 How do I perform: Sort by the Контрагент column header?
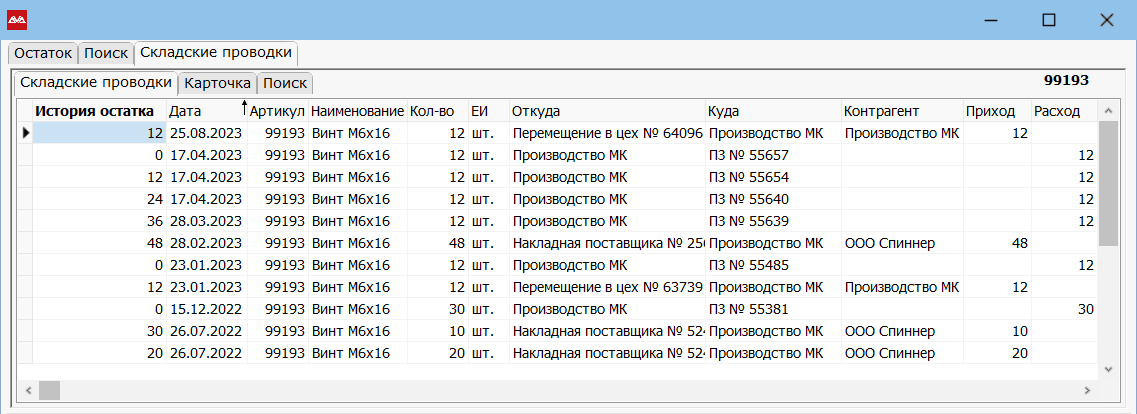point(881,111)
